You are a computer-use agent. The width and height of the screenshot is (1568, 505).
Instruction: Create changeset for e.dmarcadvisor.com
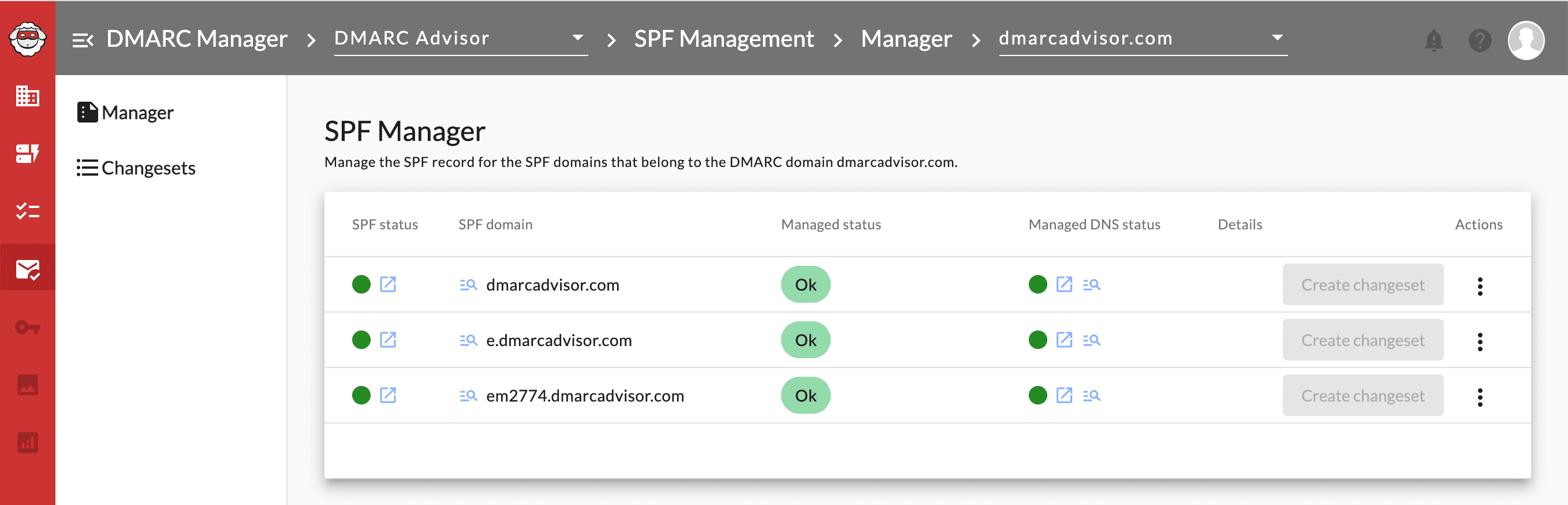pyautogui.click(x=1362, y=340)
